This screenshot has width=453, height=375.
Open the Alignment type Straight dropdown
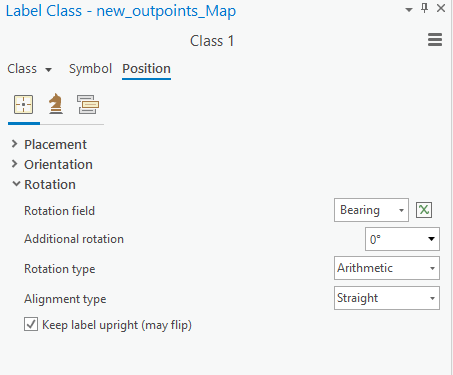click(387, 298)
